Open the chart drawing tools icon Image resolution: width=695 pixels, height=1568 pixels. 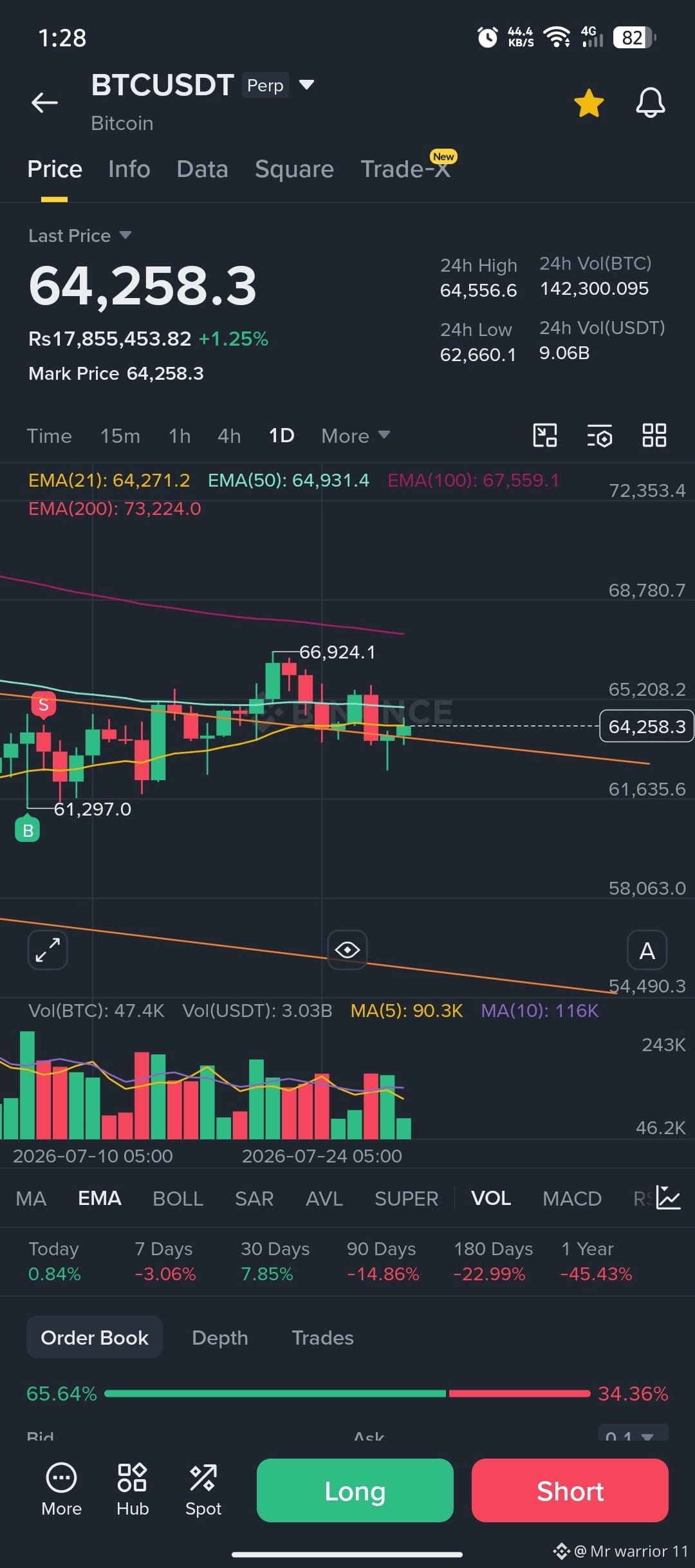click(x=545, y=435)
